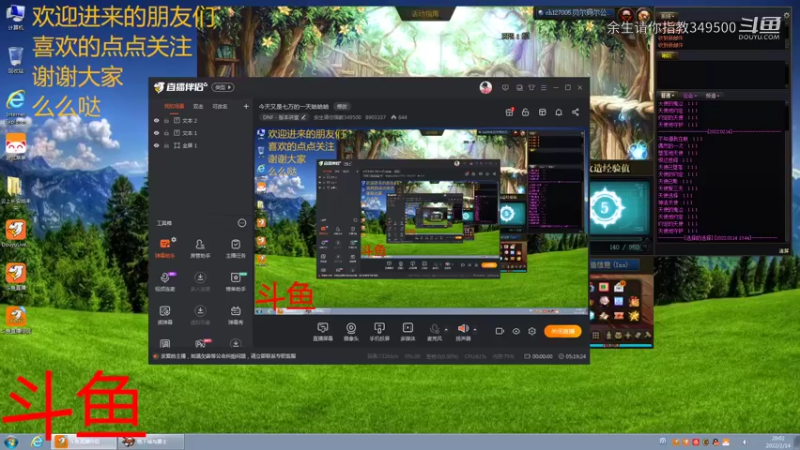800x450 pixels.
Task: Select the 文本 2 source row
Action: pos(202,120)
